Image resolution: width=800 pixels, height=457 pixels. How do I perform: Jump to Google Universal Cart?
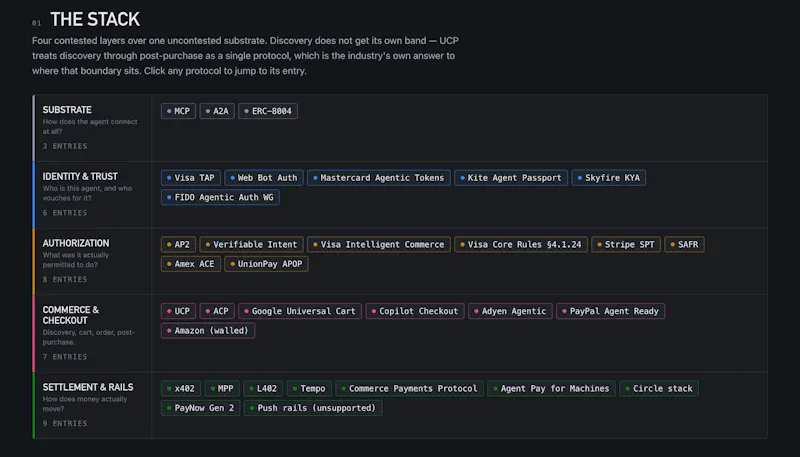click(300, 312)
